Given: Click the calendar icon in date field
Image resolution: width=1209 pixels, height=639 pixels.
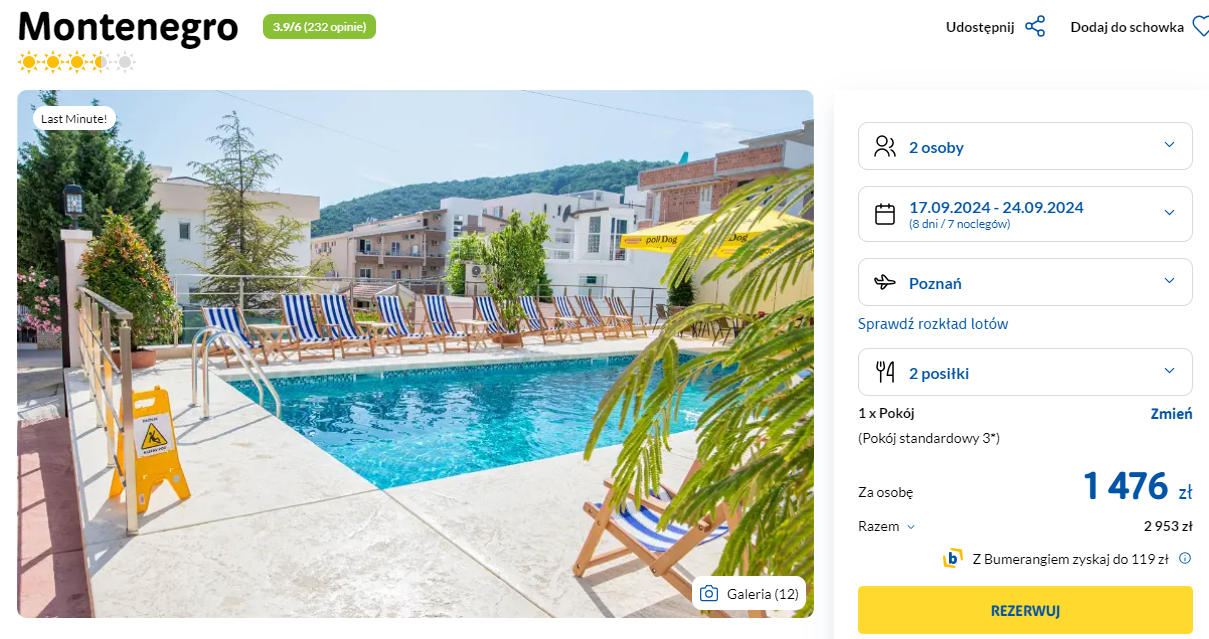Looking at the screenshot, I should tap(885, 214).
